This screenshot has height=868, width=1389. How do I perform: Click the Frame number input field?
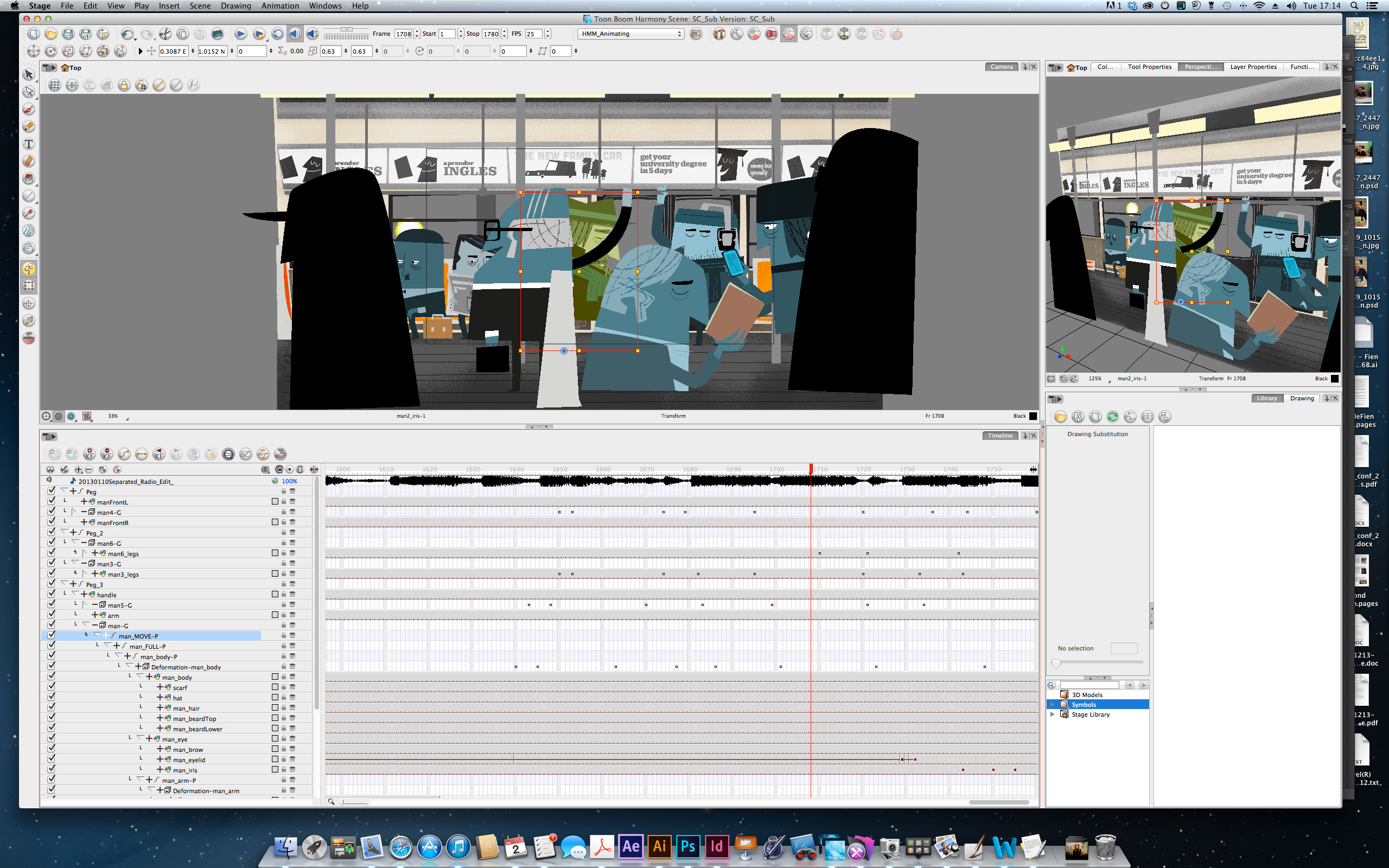tap(404, 34)
